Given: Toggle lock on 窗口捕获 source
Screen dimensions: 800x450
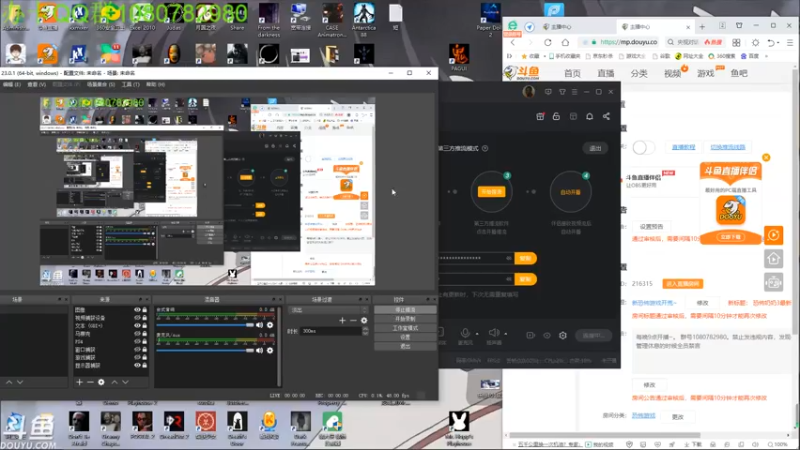Looking at the screenshot, I should pos(144,349).
